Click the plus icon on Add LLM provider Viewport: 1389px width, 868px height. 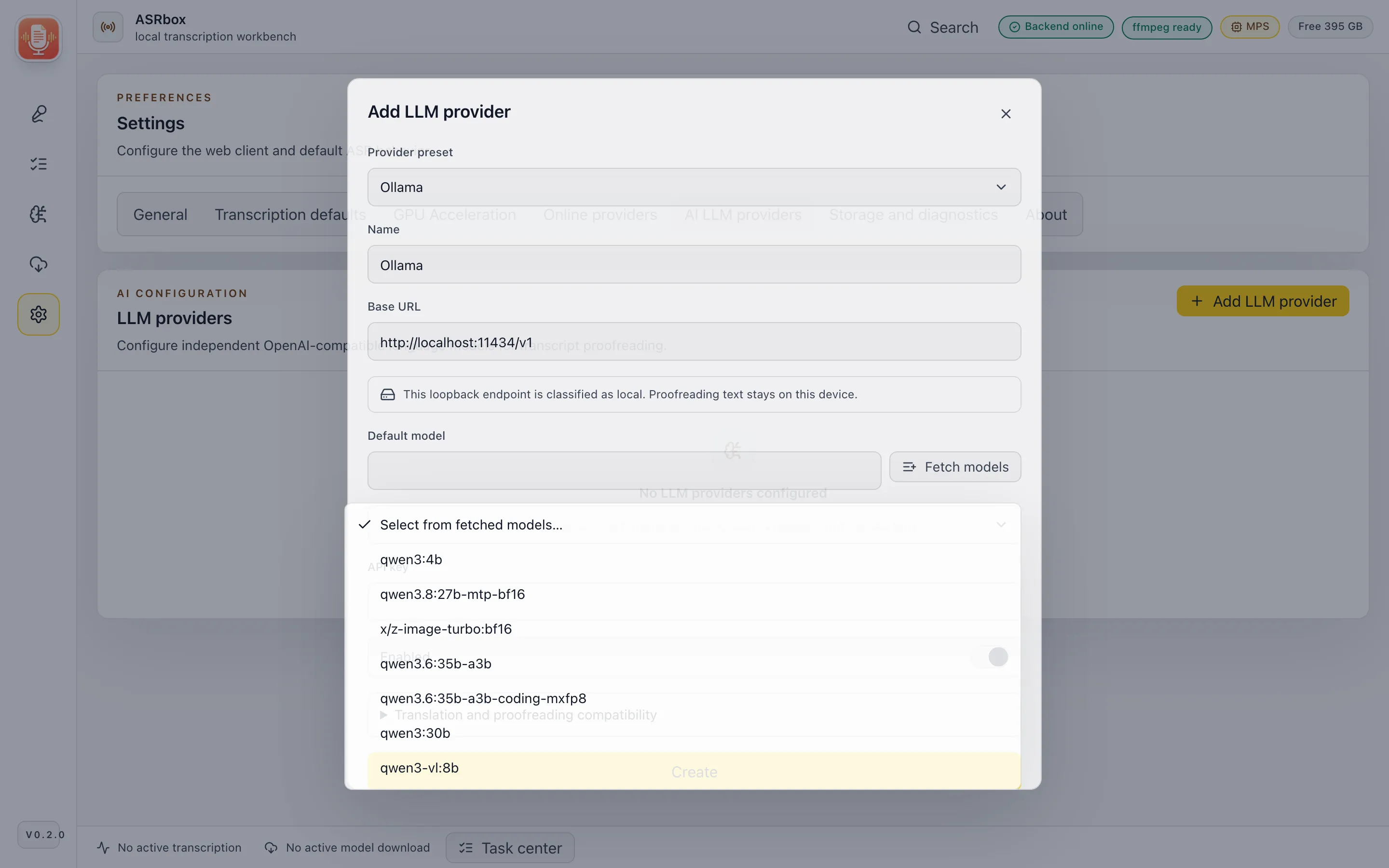[x=1197, y=301]
